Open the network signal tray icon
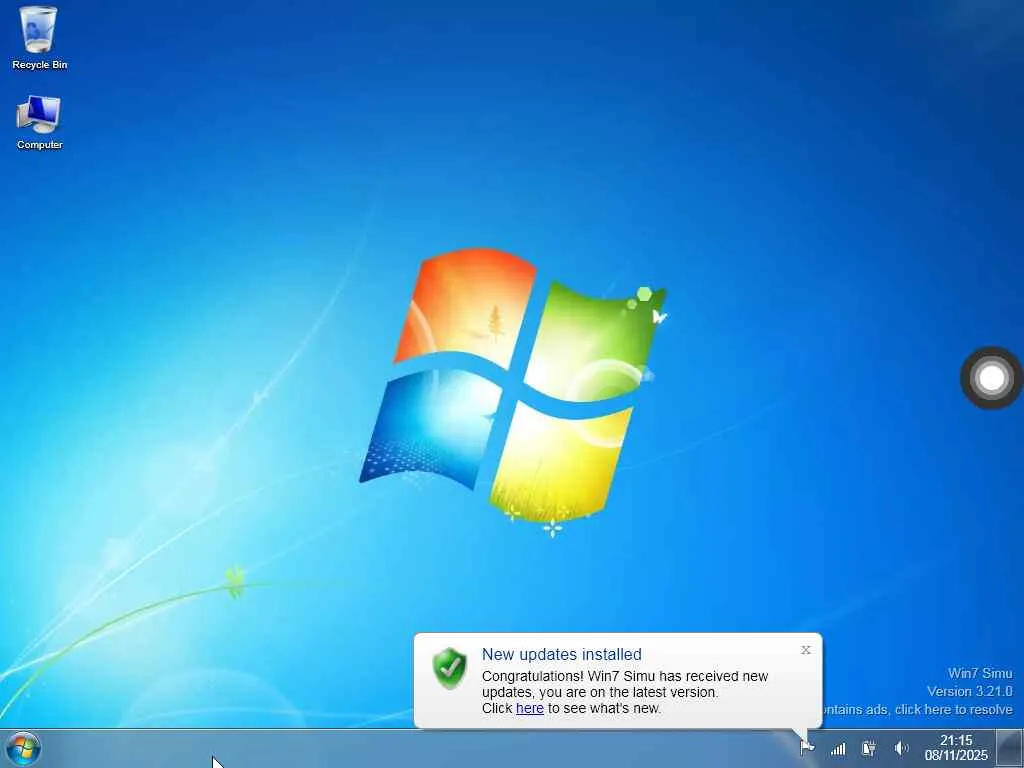The image size is (1024, 768). click(838, 748)
